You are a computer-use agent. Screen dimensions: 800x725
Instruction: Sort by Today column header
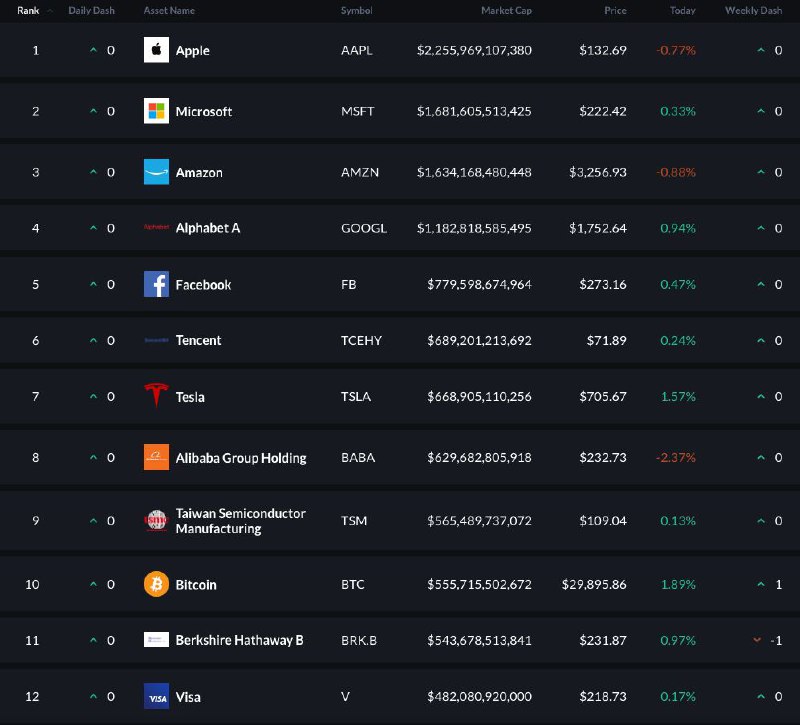click(683, 10)
